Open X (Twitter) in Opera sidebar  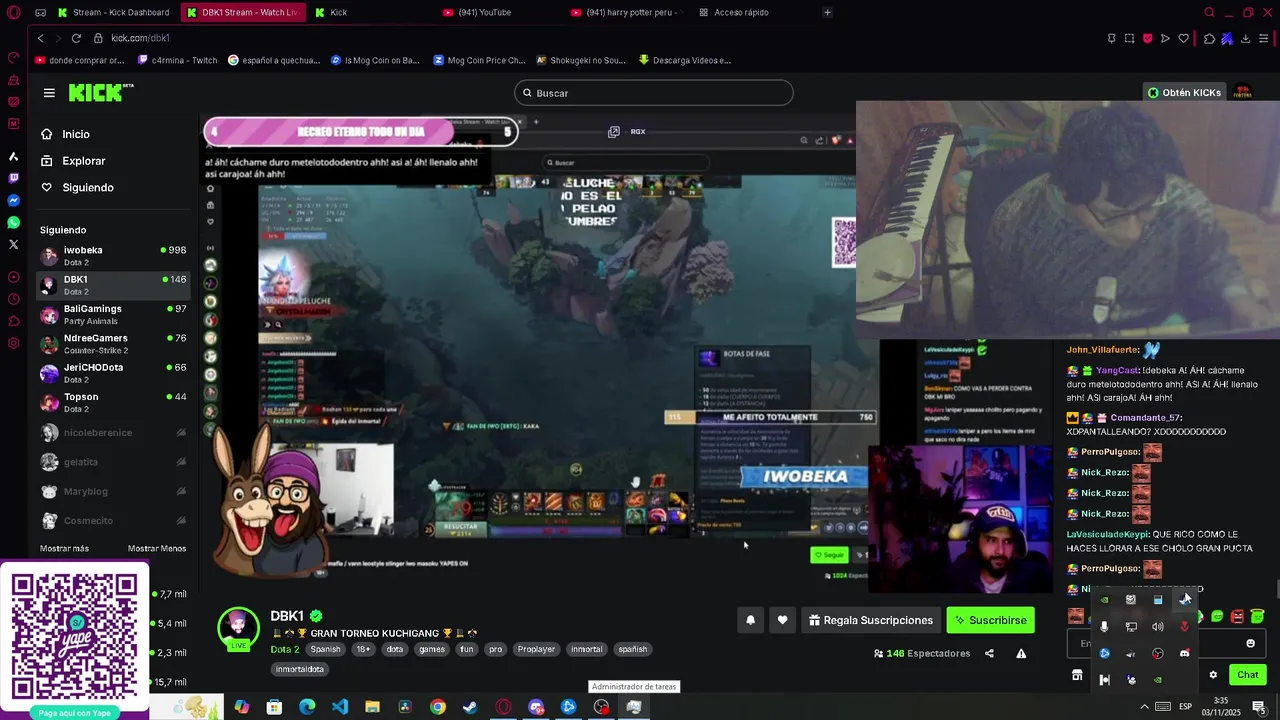pyautogui.click(x=13, y=244)
